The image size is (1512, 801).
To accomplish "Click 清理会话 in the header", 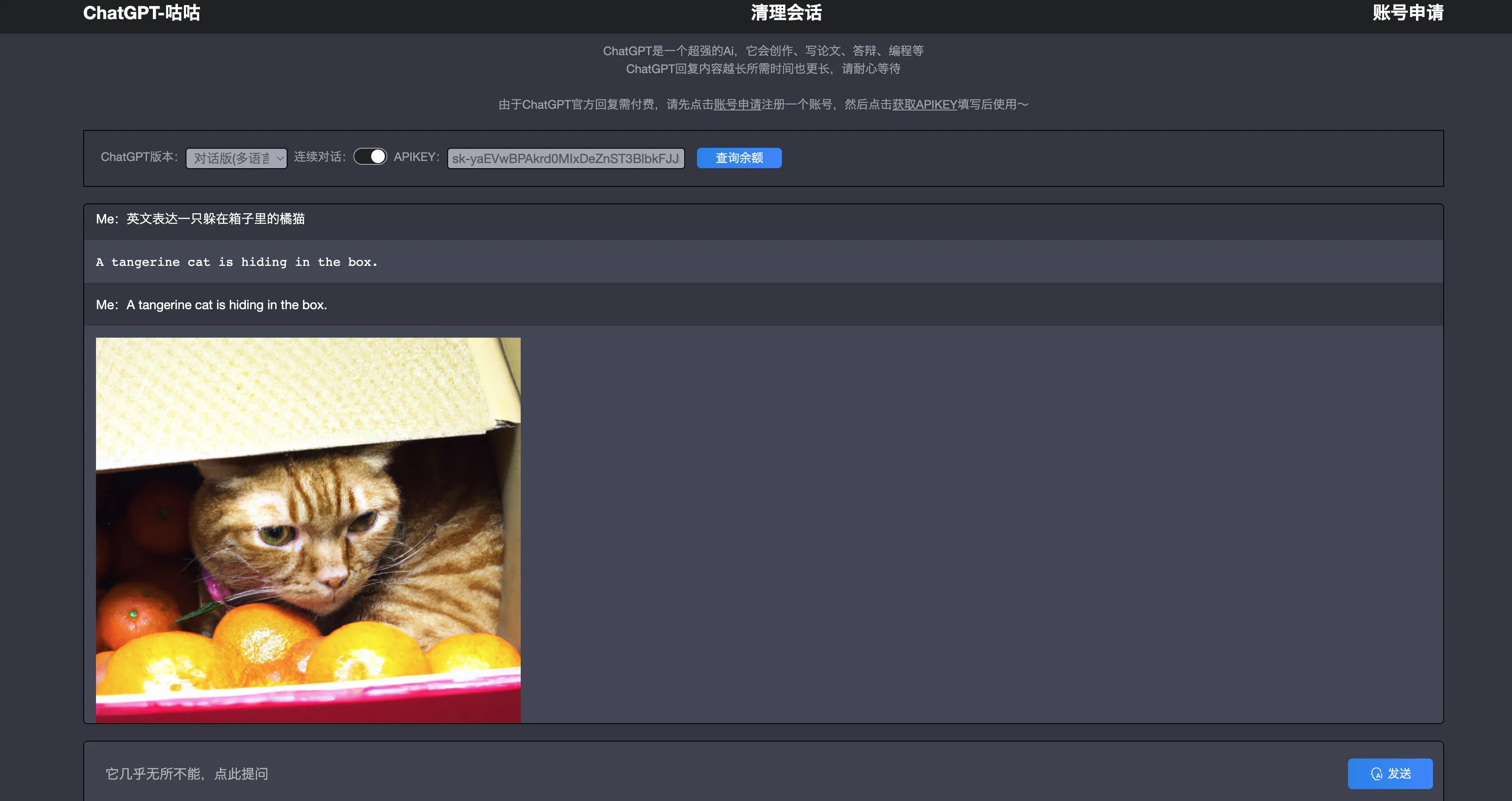I will [786, 13].
